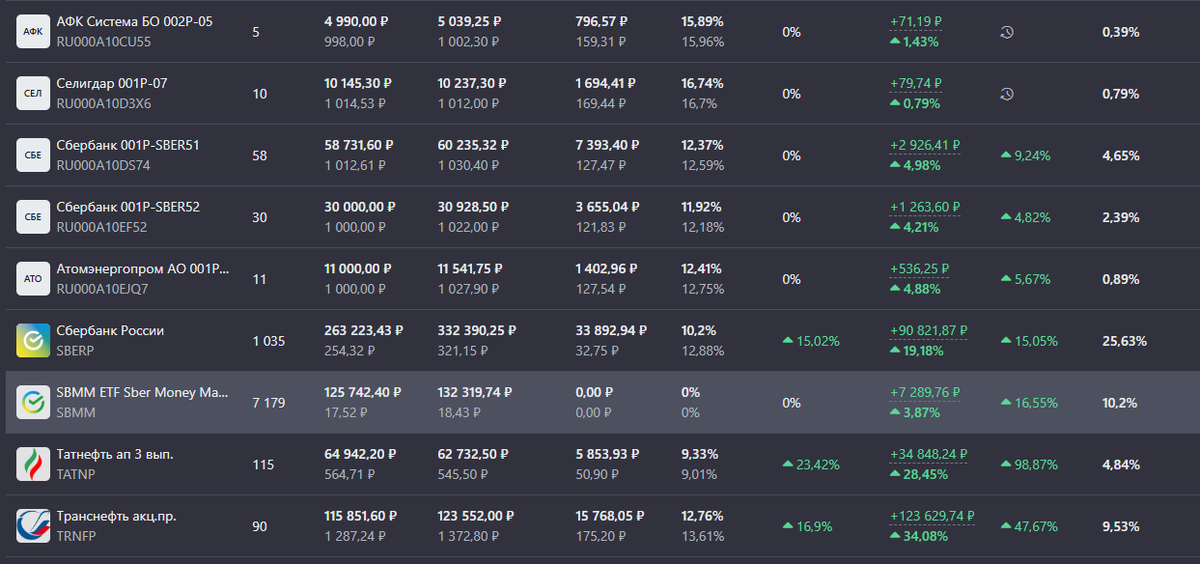The width and height of the screenshot is (1200, 564).
Task: Click dividends 15 768,05 ₽ for Транснефть
Action: [610, 517]
